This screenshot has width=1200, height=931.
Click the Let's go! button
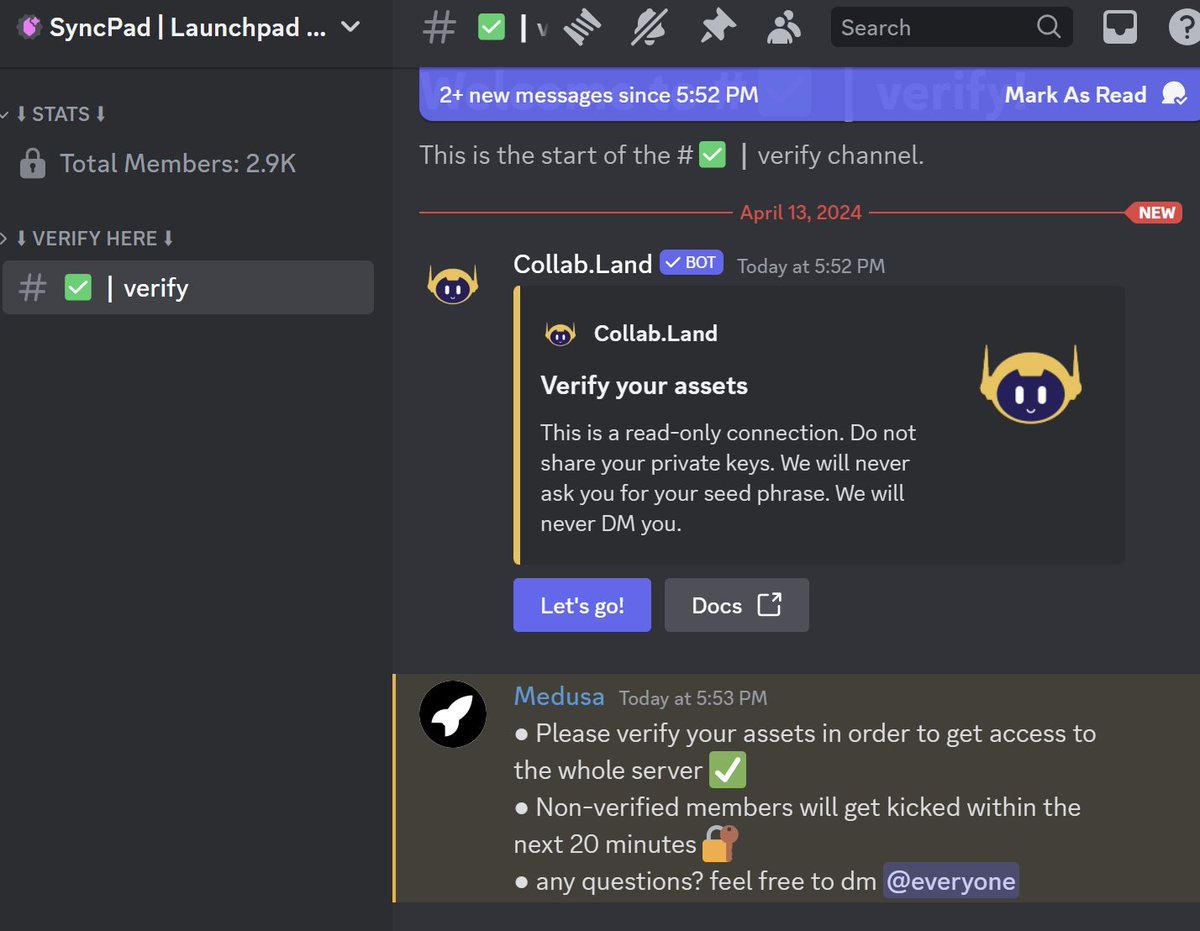point(582,605)
